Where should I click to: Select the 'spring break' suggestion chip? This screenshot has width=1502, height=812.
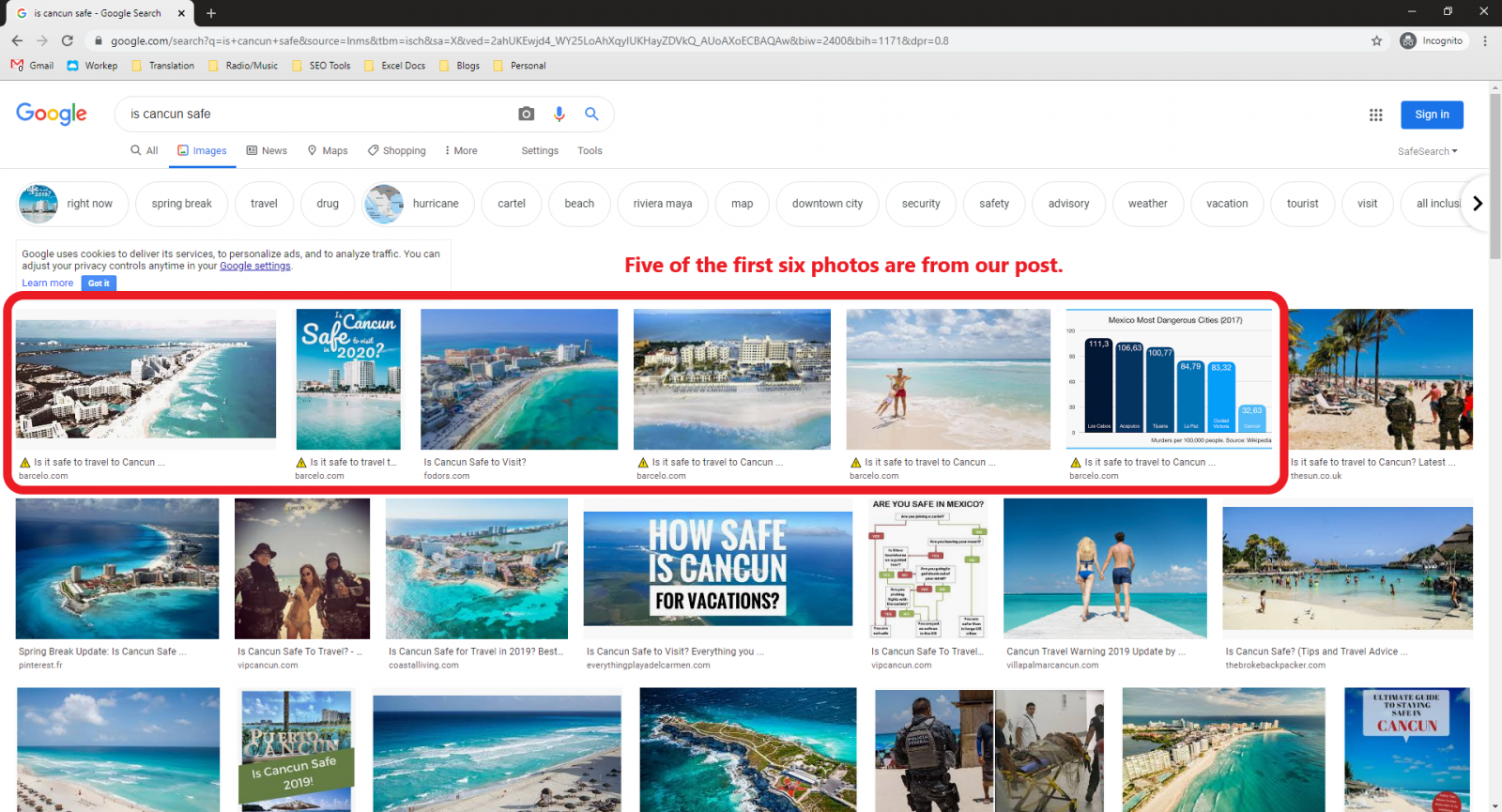click(x=181, y=204)
